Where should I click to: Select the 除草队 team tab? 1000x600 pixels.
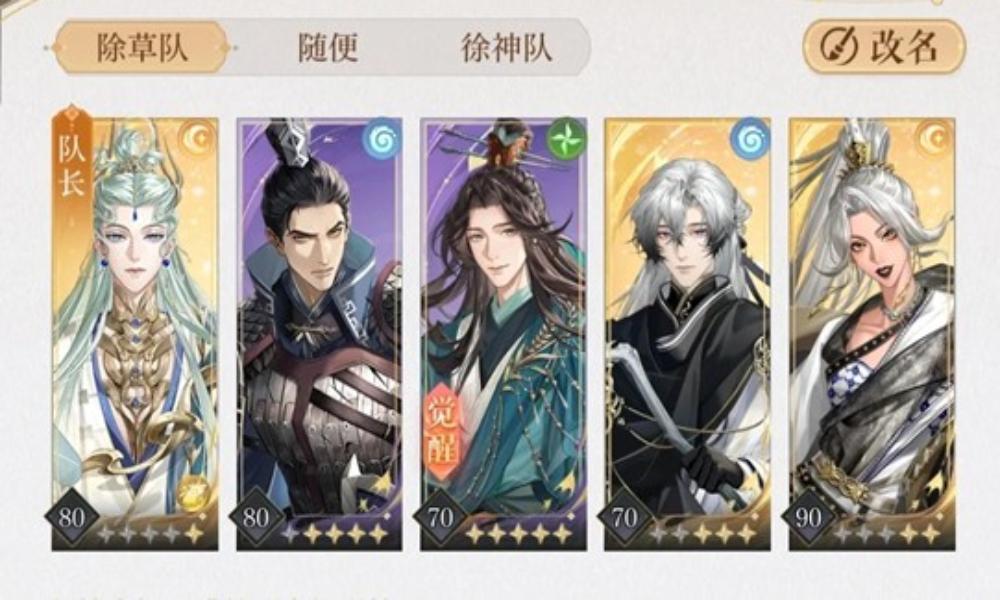coord(142,48)
